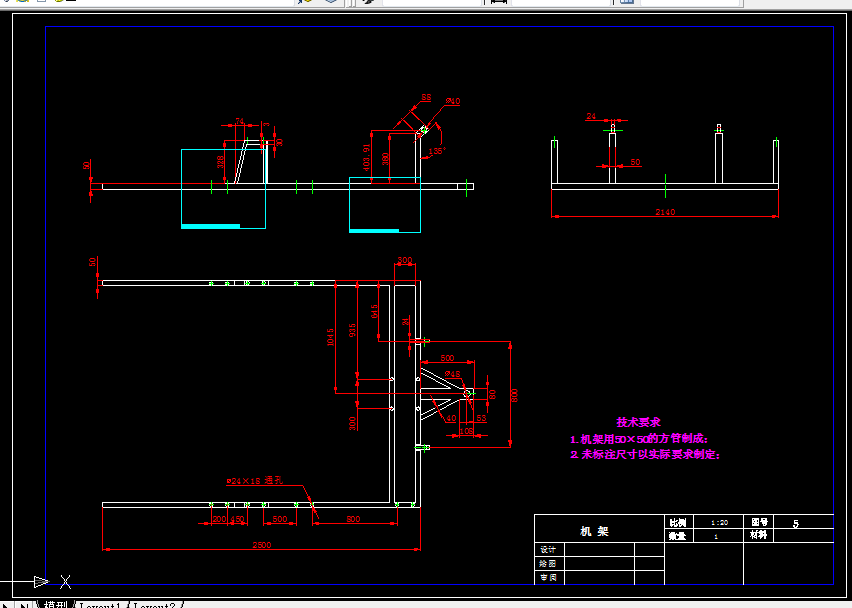
Task: Click the 图号 label cell
Action: (x=759, y=522)
